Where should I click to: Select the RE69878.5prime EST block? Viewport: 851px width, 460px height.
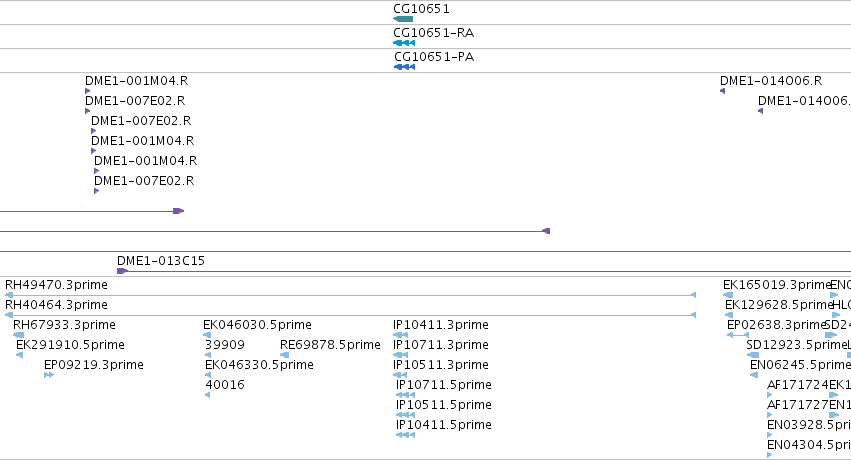click(x=284, y=355)
